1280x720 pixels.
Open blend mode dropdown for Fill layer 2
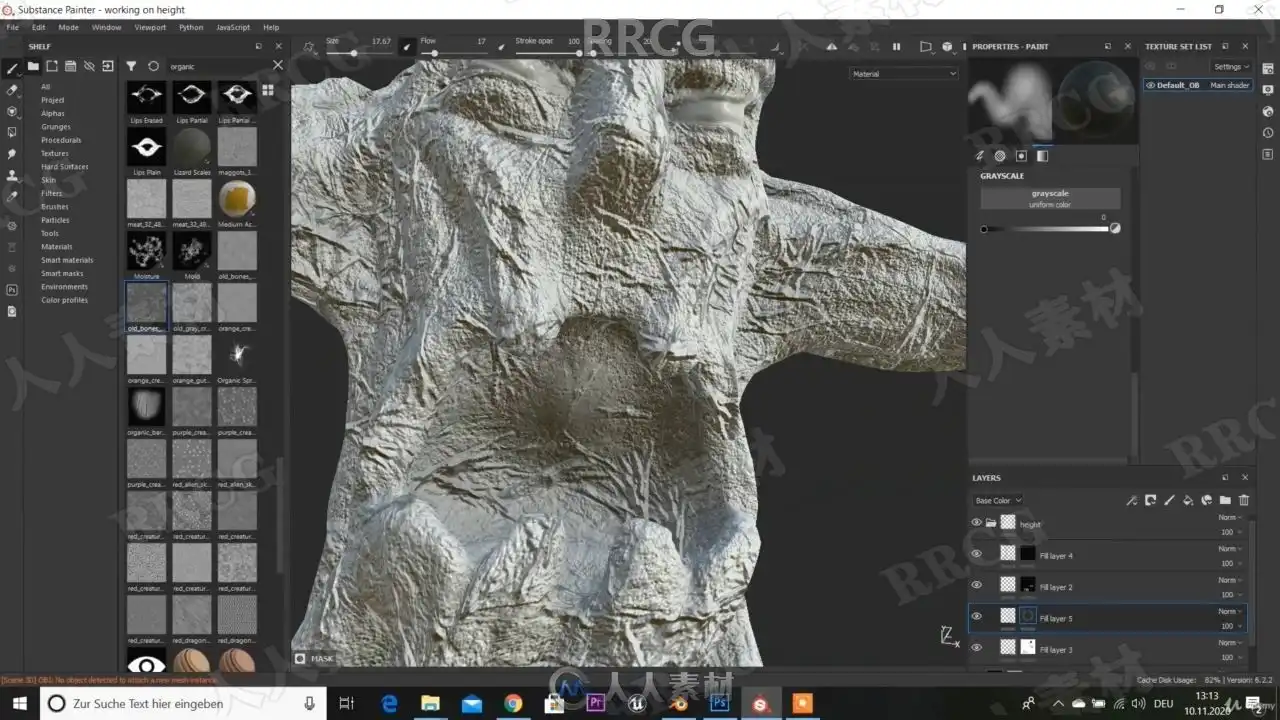[x=1230, y=580]
